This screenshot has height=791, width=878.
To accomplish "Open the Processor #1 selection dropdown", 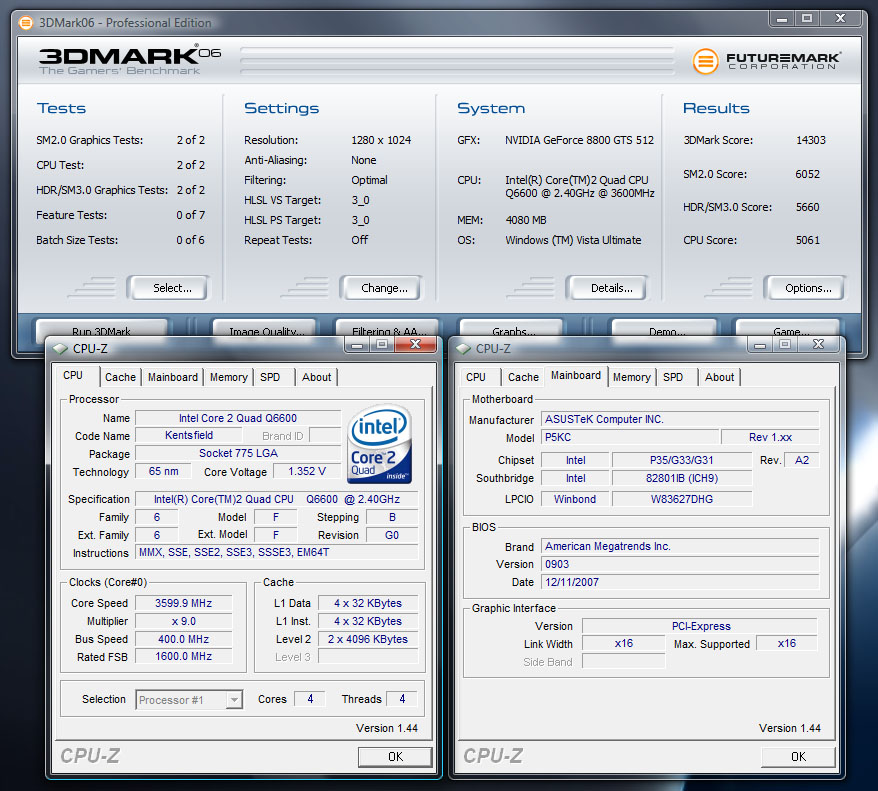I will click(234, 700).
